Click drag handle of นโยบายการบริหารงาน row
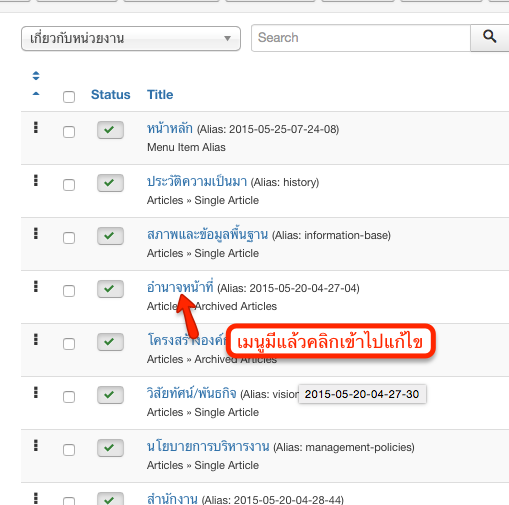Viewport: 509px width, 505px height. [36, 445]
